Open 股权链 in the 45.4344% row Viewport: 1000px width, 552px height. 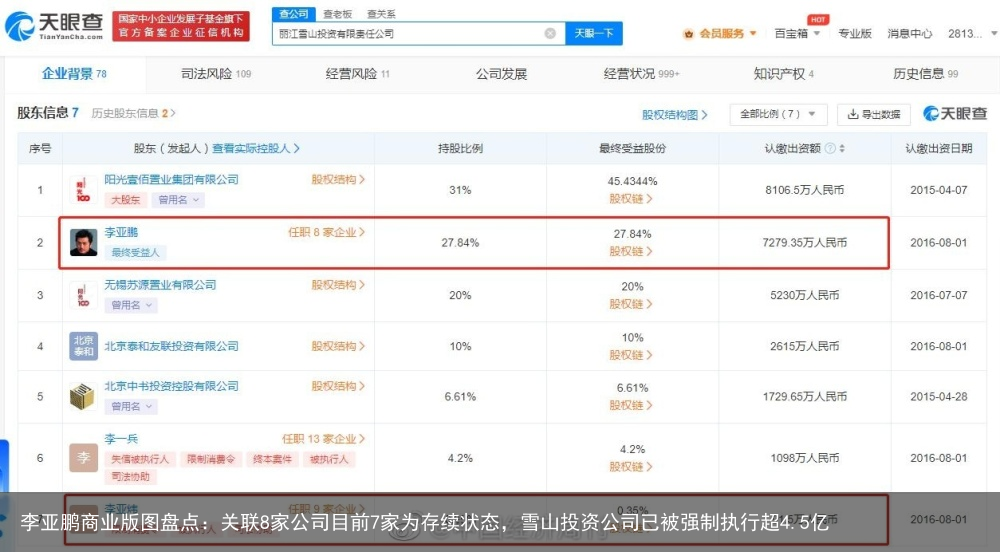point(631,199)
